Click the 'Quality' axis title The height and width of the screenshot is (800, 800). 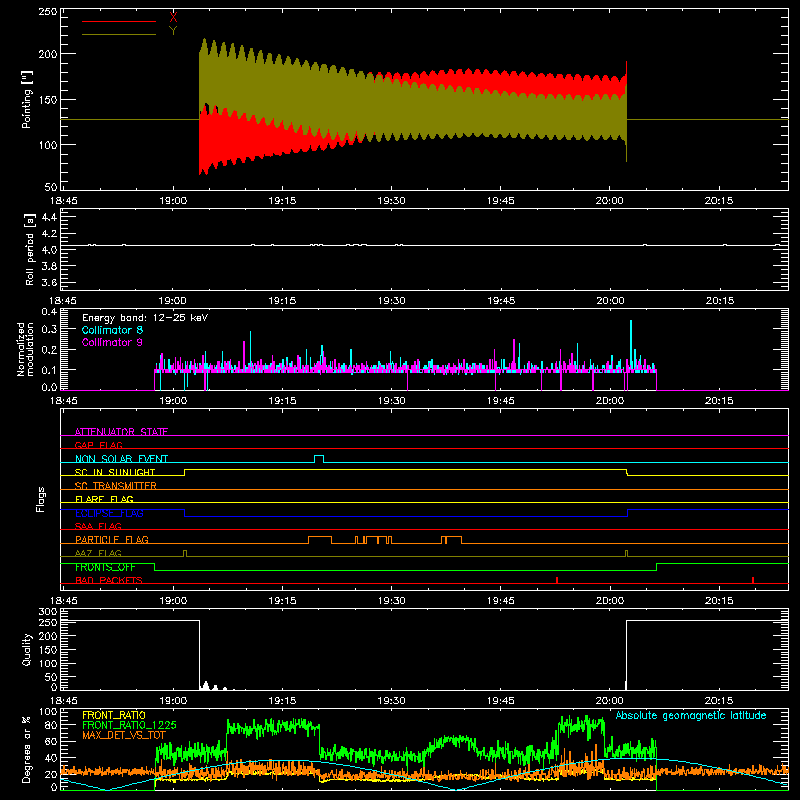tap(27, 649)
